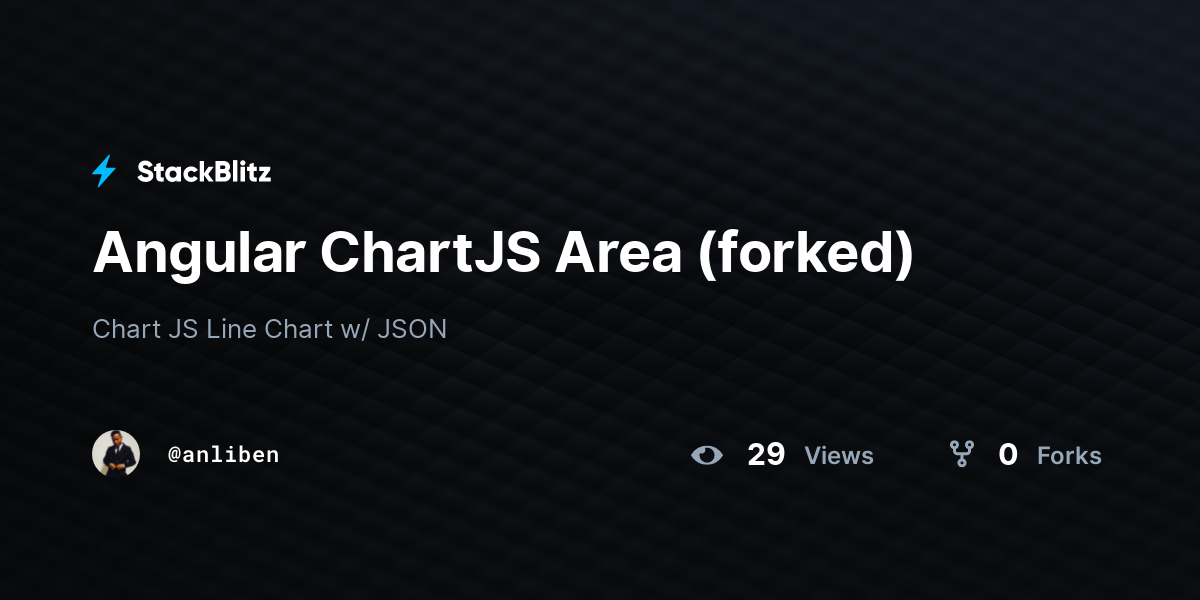Click the word "Area" in the heading
The width and height of the screenshot is (1200, 600).
pyautogui.click(x=618, y=254)
